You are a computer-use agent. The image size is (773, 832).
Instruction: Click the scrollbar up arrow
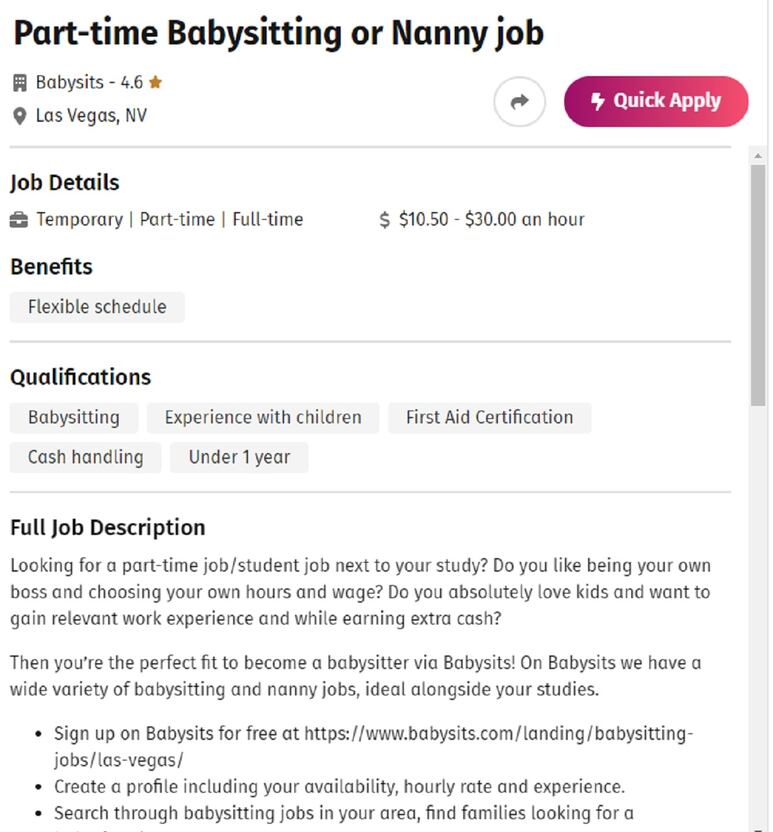point(758,156)
